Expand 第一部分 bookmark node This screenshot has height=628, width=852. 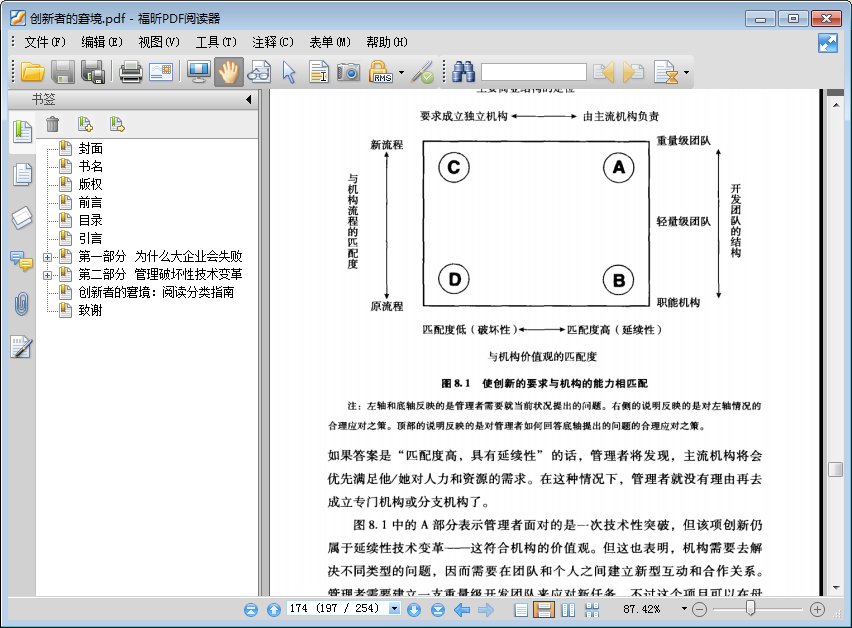(47, 258)
